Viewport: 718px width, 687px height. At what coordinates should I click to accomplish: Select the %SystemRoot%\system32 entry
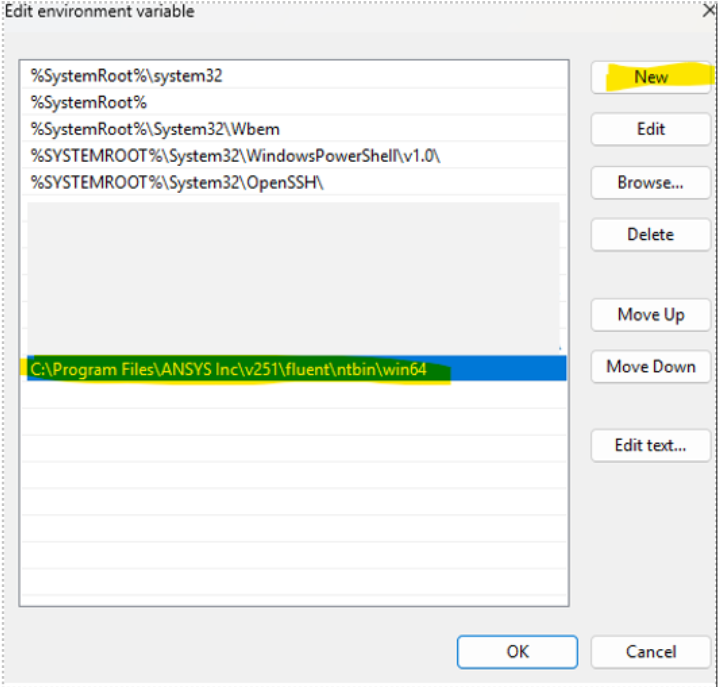point(126,76)
